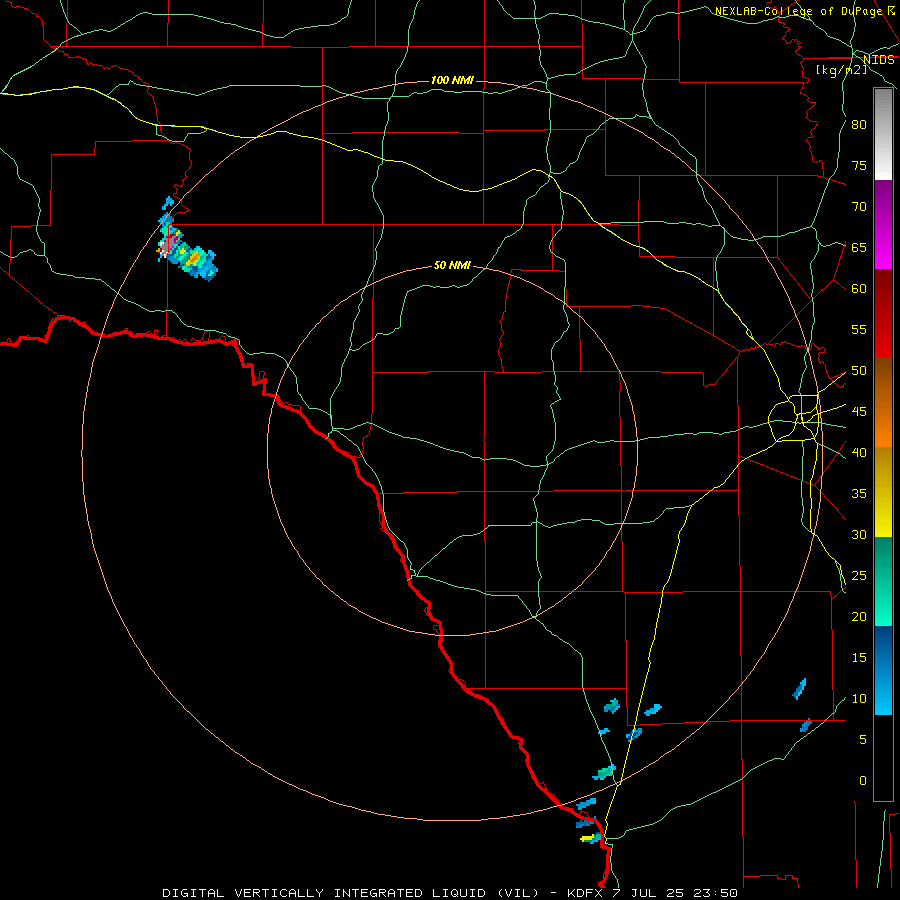Image resolution: width=900 pixels, height=900 pixels.
Task: Click the 0 value on the VIL scale
Action: point(863,781)
